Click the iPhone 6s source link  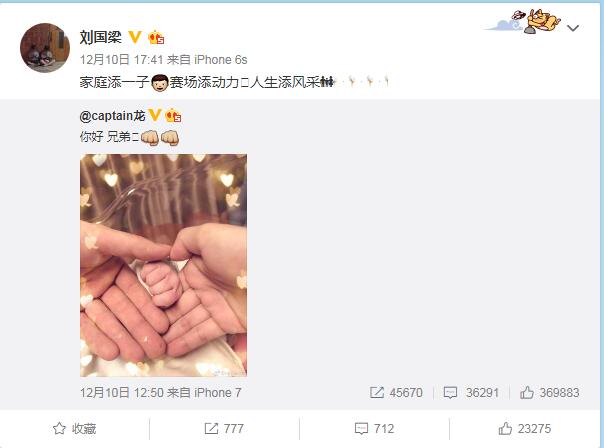pos(221,60)
